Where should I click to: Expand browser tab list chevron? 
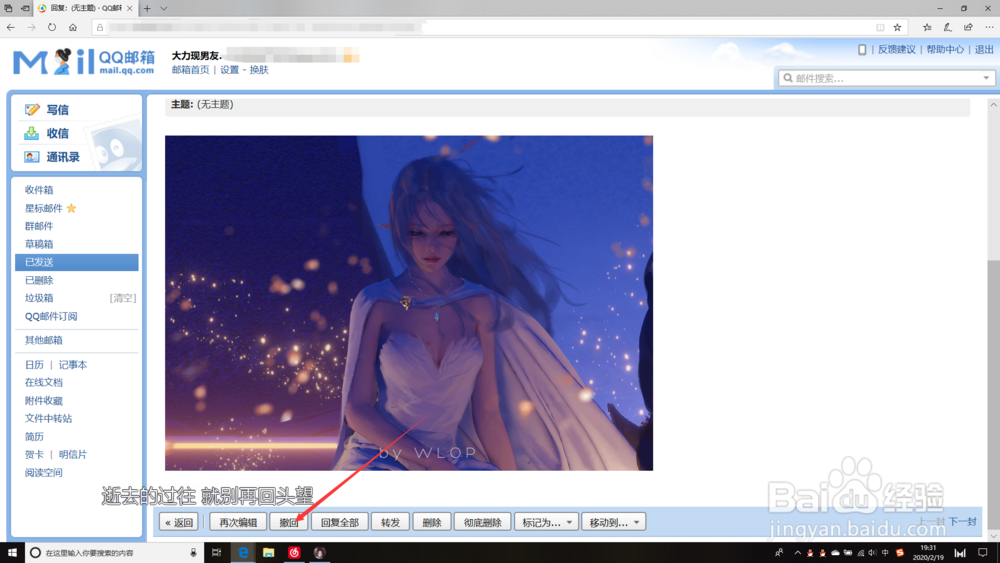(x=164, y=8)
